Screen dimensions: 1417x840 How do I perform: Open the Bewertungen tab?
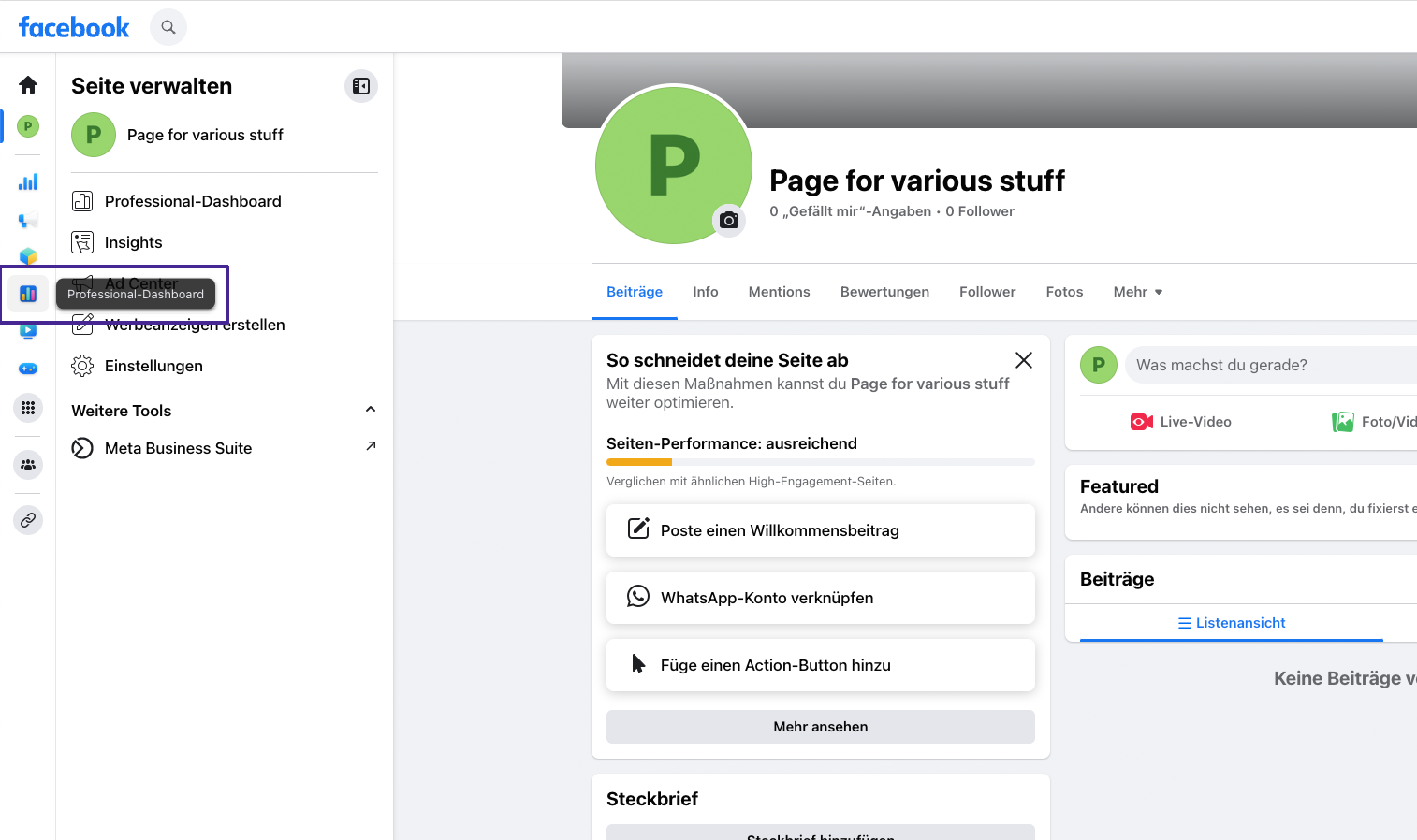(884, 292)
